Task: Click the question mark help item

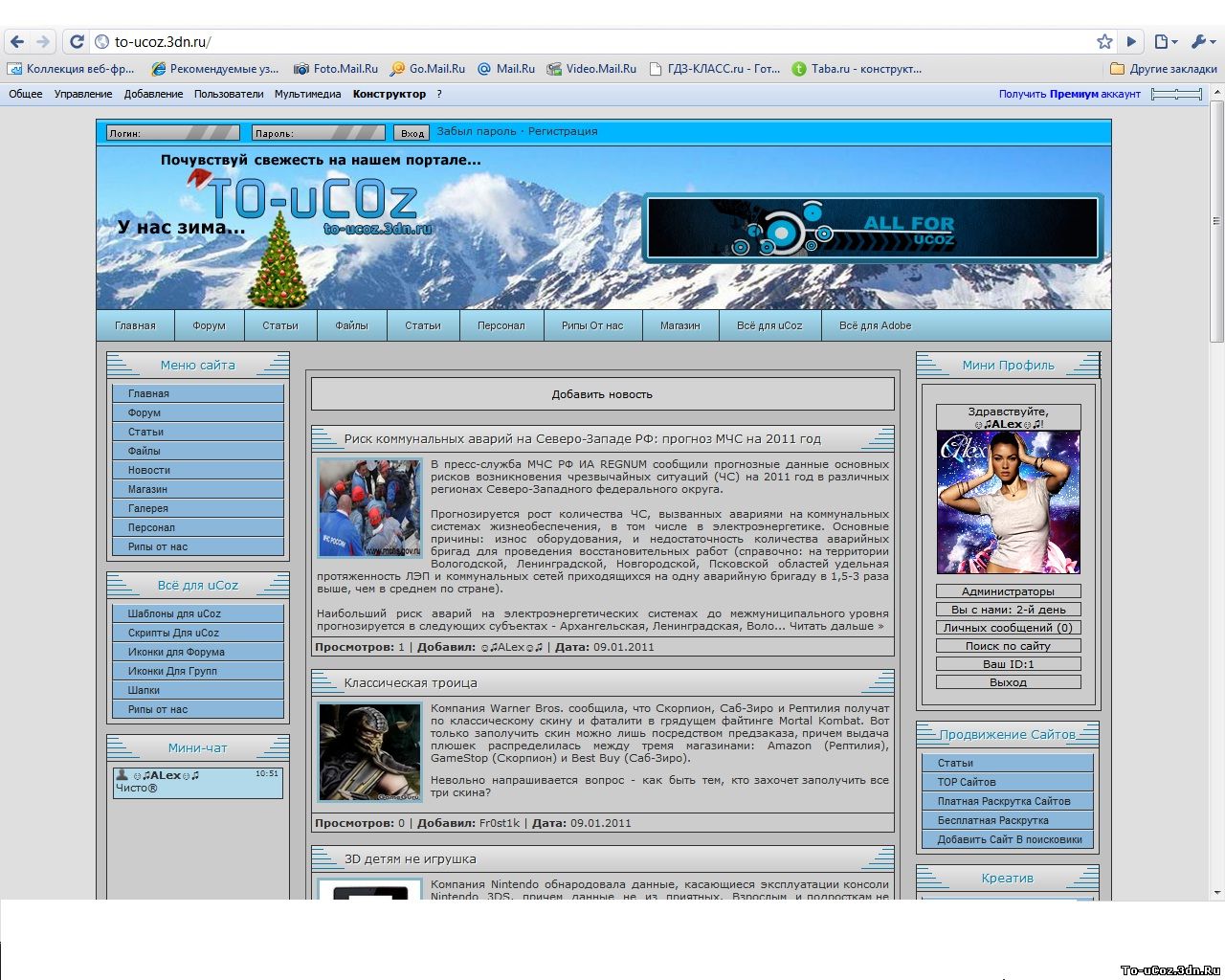Action: pyautogui.click(x=439, y=94)
